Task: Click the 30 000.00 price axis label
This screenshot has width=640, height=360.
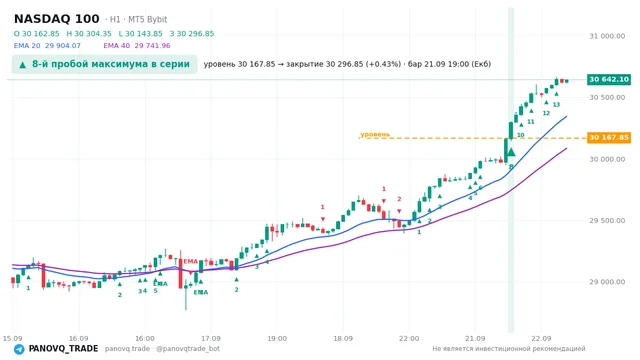Action: point(607,159)
